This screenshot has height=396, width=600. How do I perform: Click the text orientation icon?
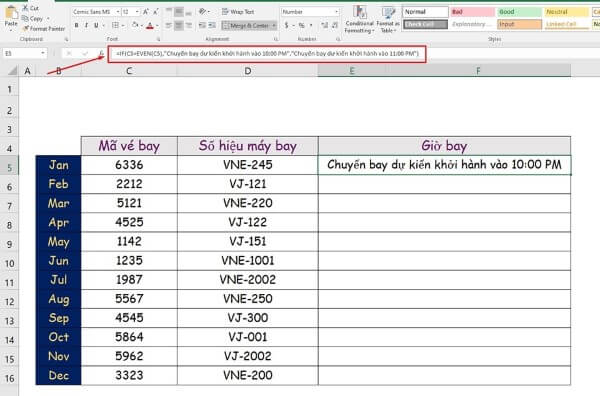(203, 12)
